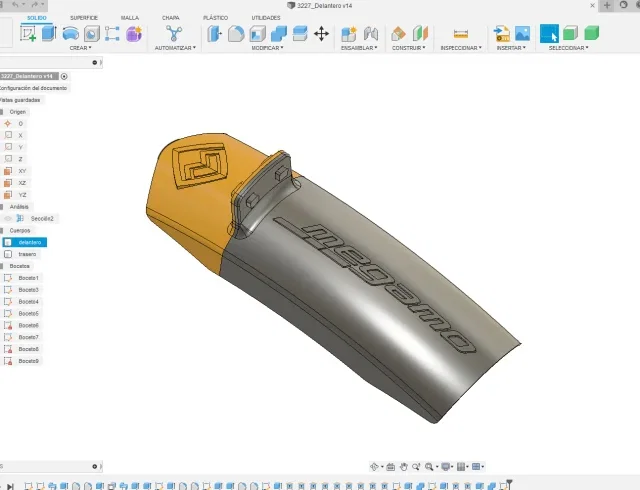The image size is (640, 490).
Task: Open the ENSAMBLAR dropdown menu
Action: pyautogui.click(x=359, y=48)
